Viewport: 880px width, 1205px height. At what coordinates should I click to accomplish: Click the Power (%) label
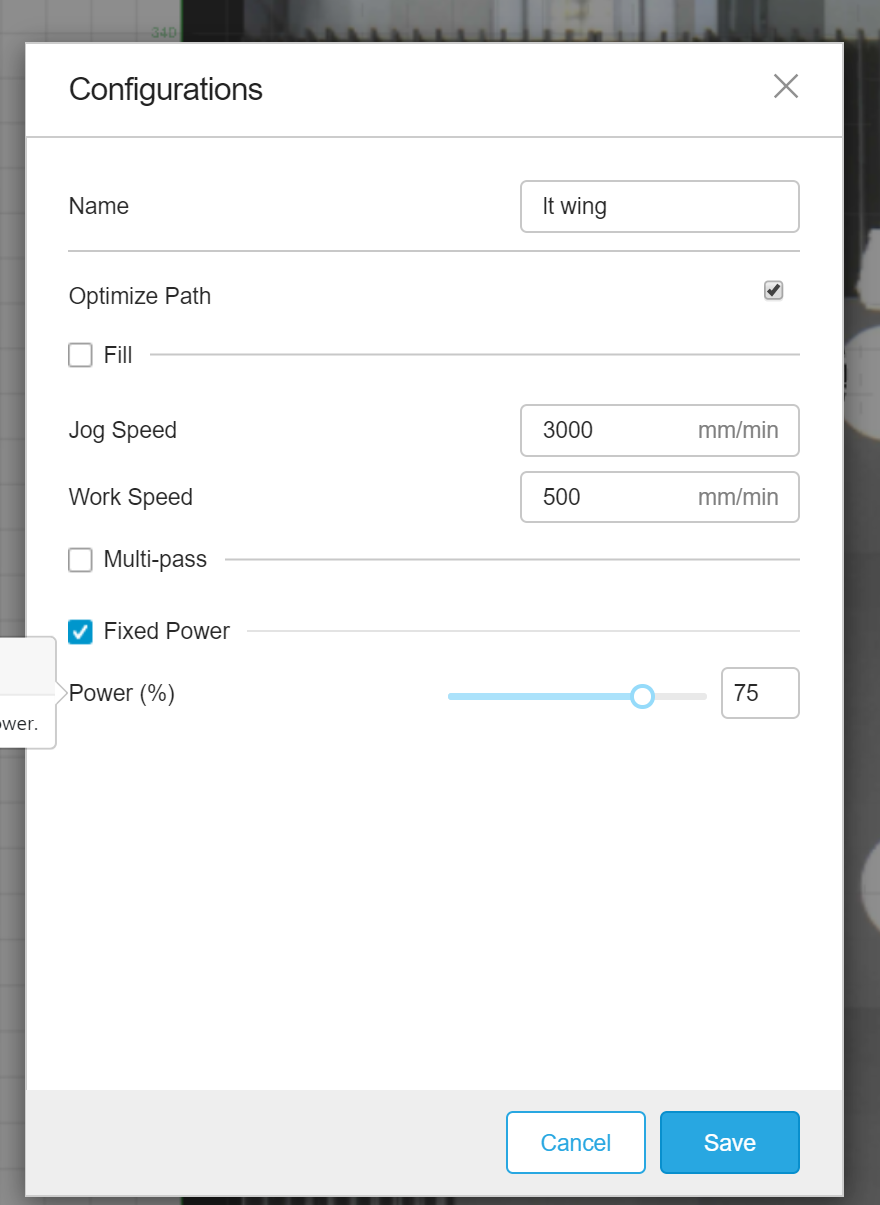click(x=120, y=693)
